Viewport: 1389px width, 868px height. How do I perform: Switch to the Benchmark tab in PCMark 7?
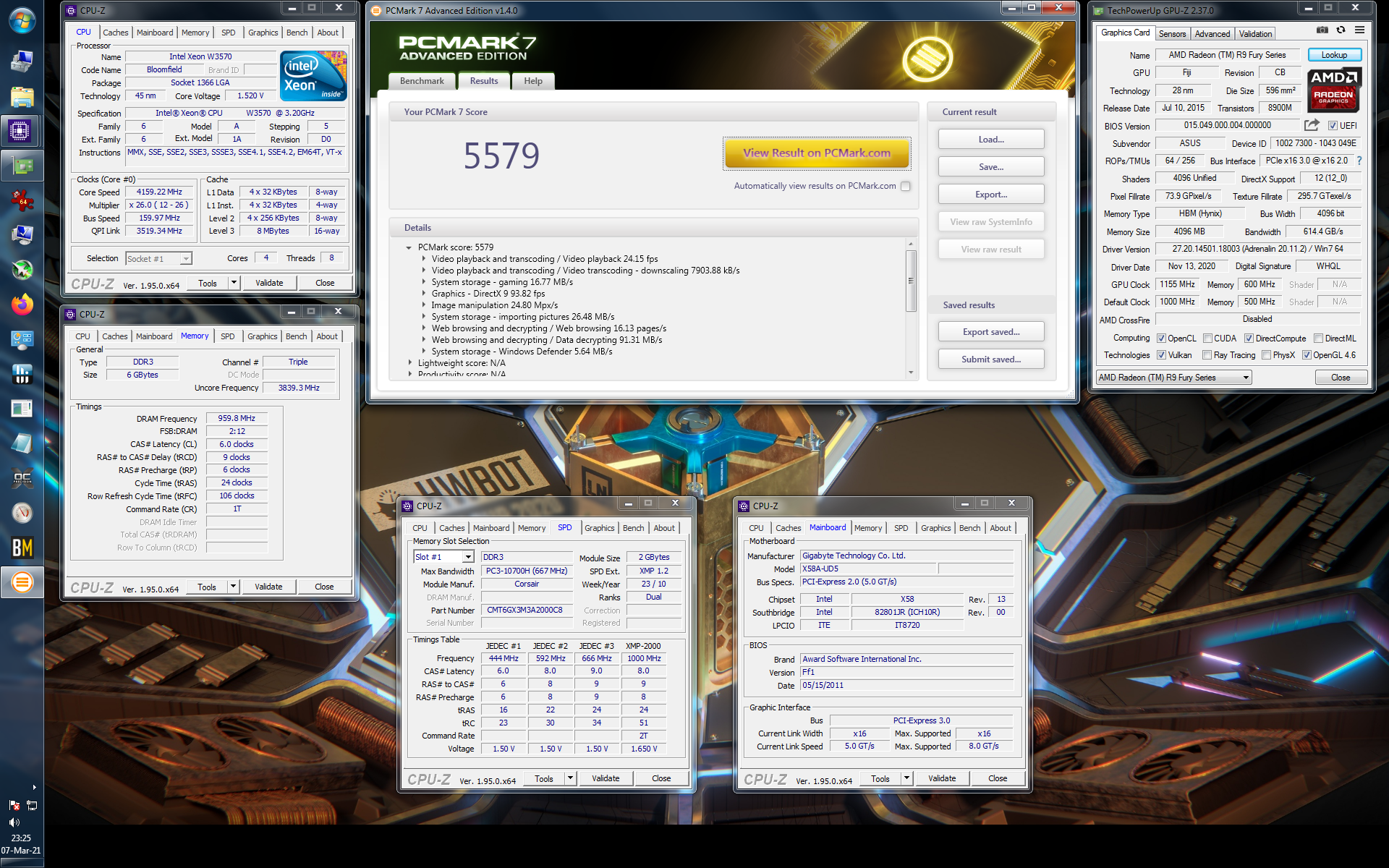422,81
